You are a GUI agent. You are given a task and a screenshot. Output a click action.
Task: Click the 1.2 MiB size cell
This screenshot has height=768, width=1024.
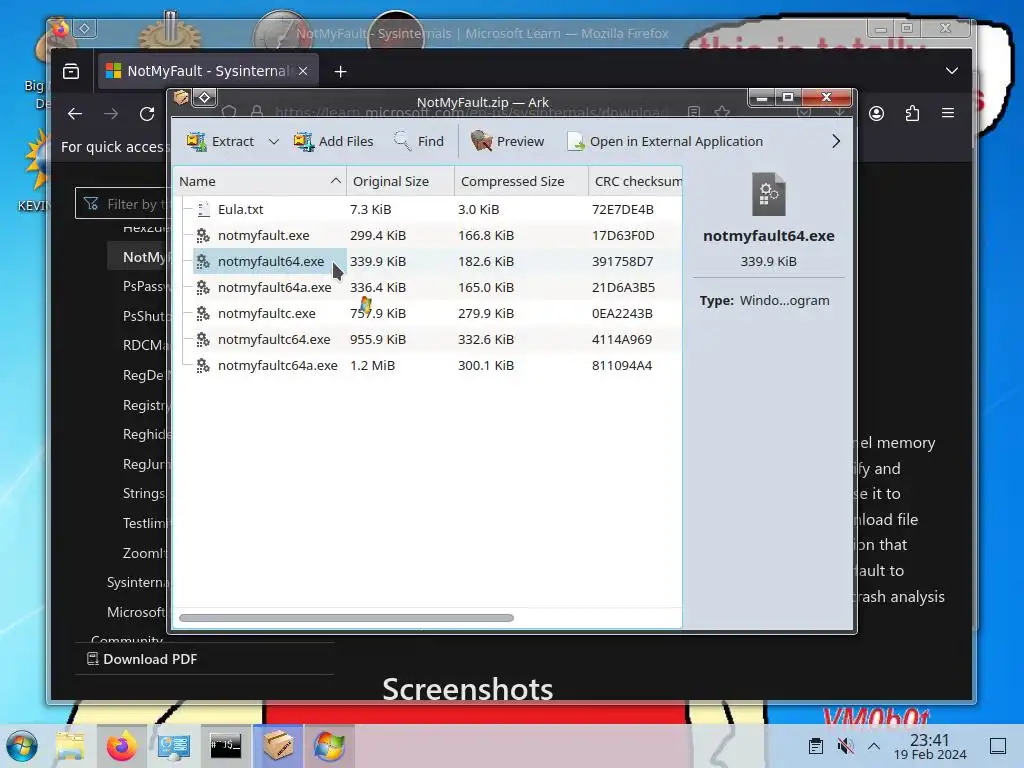pyautogui.click(x=372, y=366)
